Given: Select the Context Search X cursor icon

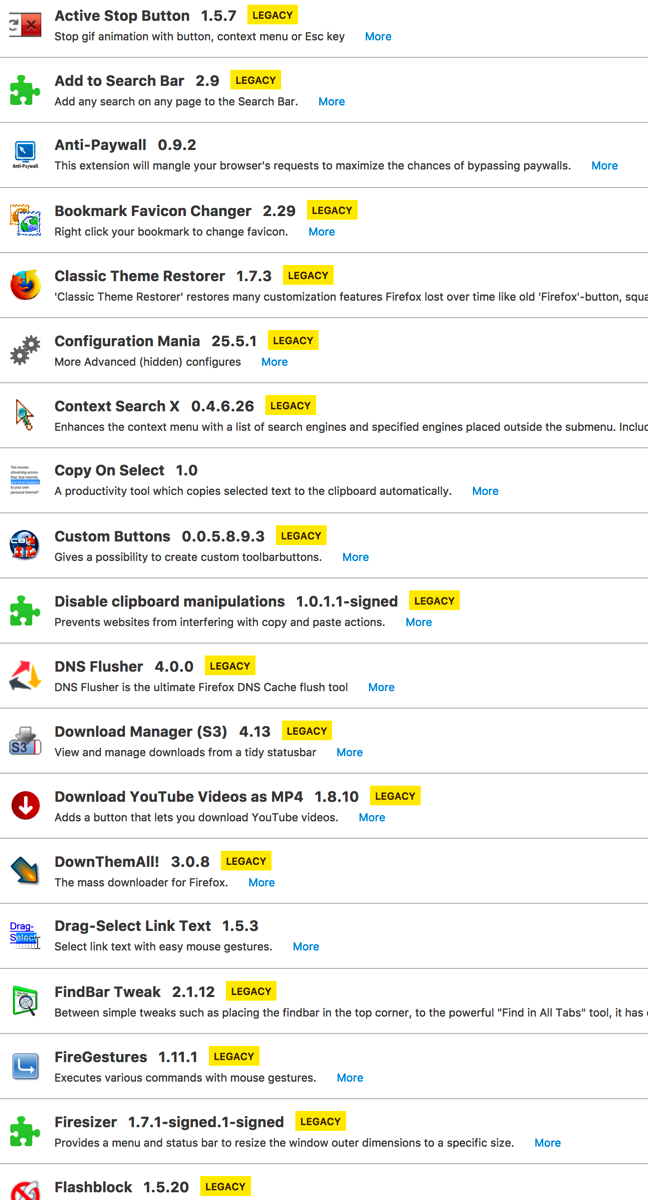Looking at the screenshot, I should (x=24, y=415).
